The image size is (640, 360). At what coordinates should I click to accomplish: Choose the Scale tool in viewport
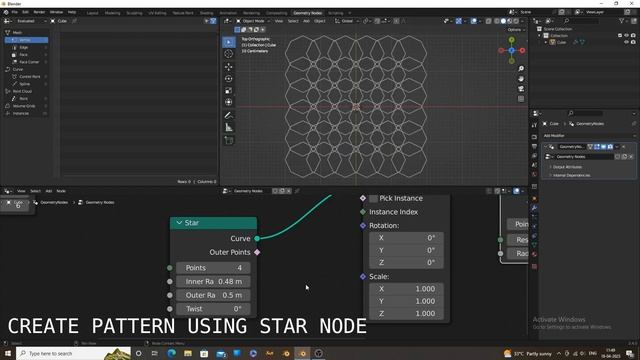point(229,91)
